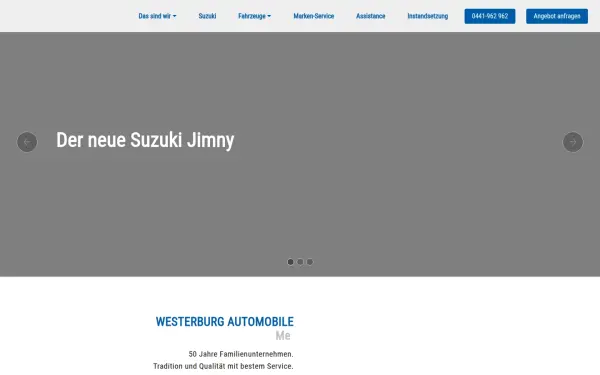Navigate to the Assistance page

click(x=371, y=16)
